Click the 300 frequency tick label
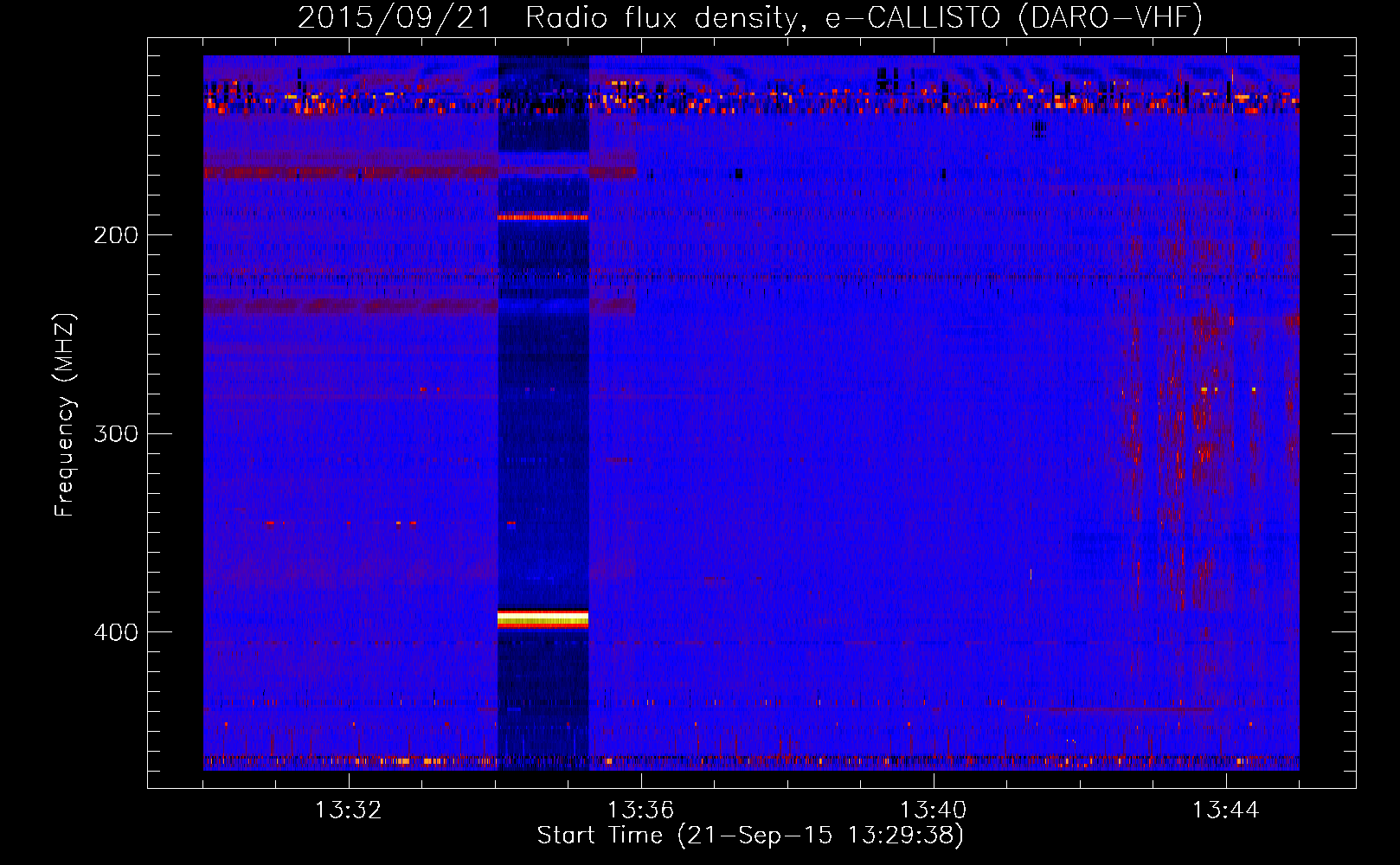 (116, 433)
